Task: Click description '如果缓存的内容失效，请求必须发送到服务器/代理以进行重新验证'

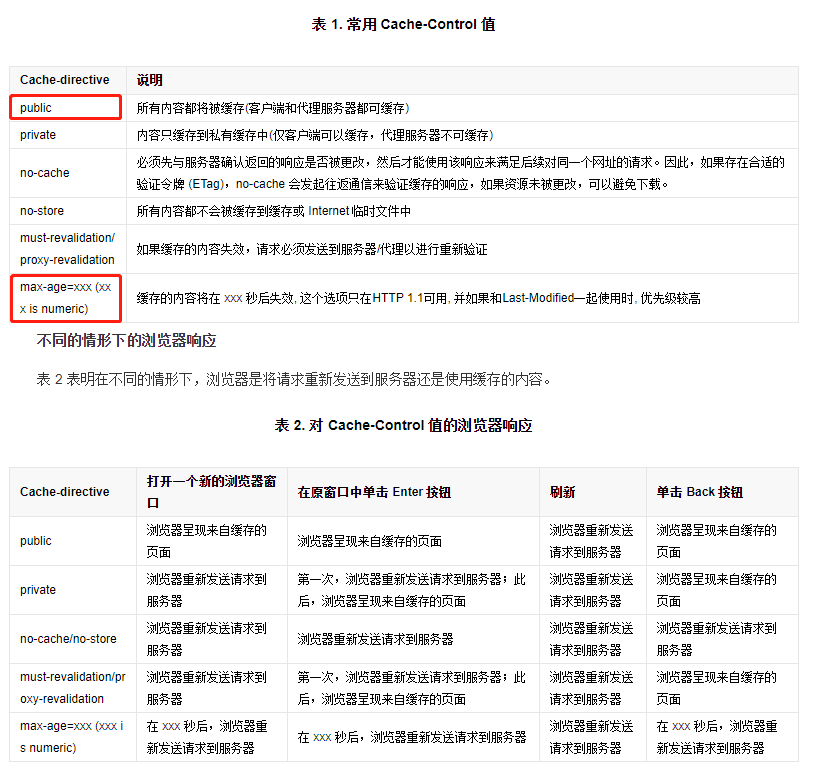Action: click(x=312, y=249)
